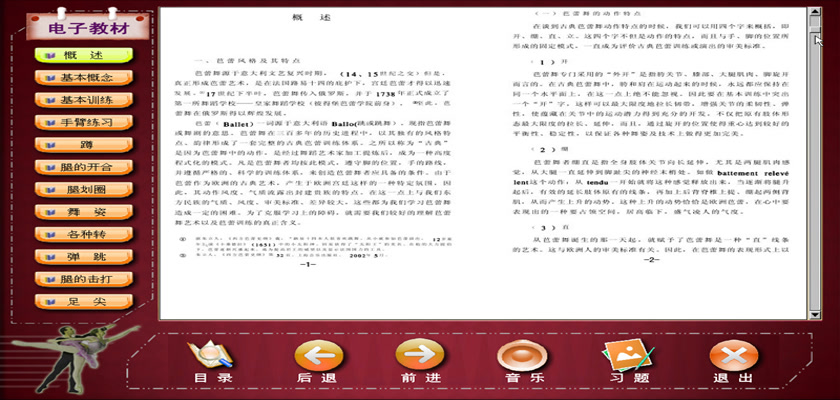Click the 概述 page heading
Viewport: 840px width, 400px height.
311,18
